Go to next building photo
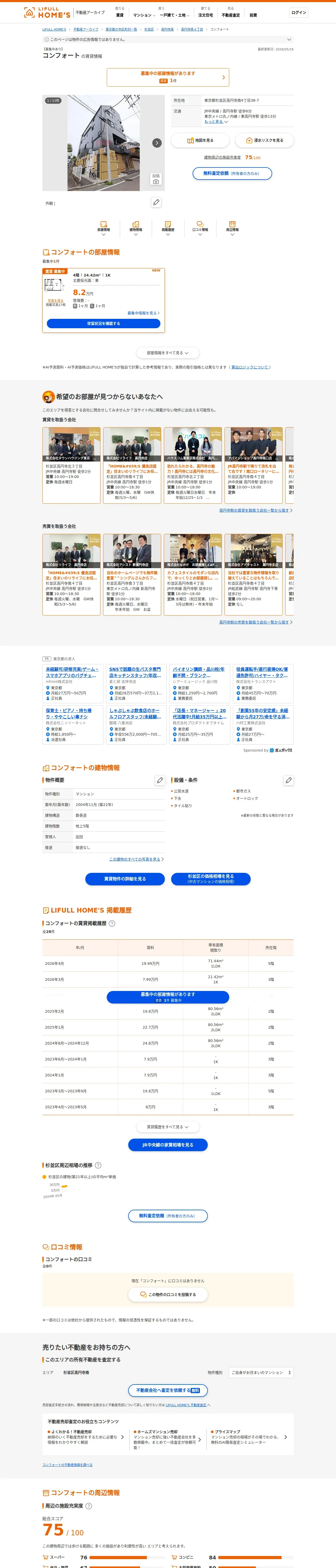The height and width of the screenshot is (1568, 336). coord(157,143)
